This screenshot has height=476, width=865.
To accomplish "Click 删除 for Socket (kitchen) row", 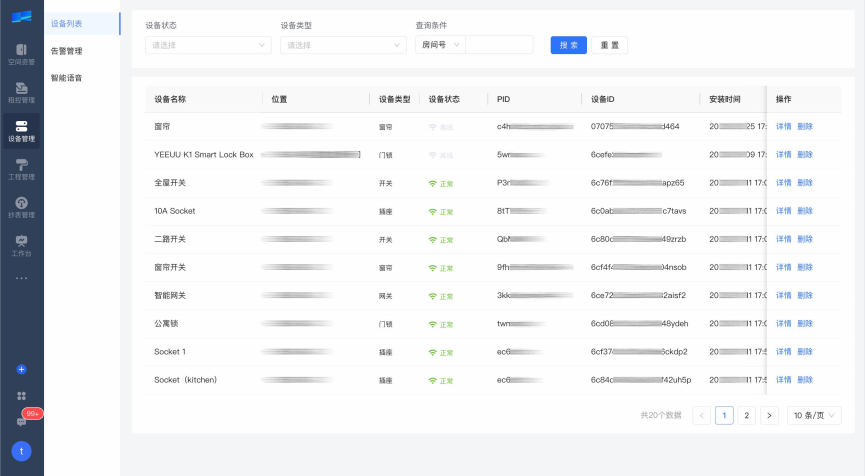I will click(x=805, y=379).
